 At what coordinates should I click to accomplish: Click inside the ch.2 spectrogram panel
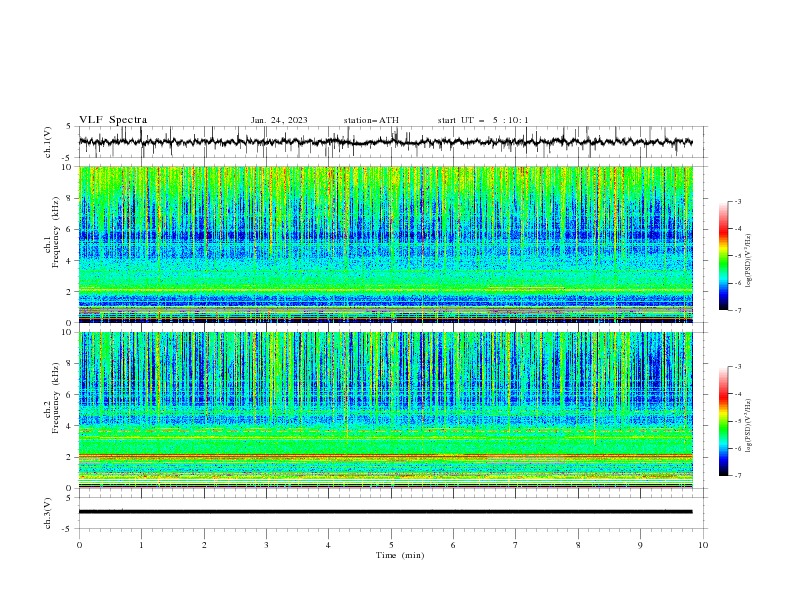point(385,410)
